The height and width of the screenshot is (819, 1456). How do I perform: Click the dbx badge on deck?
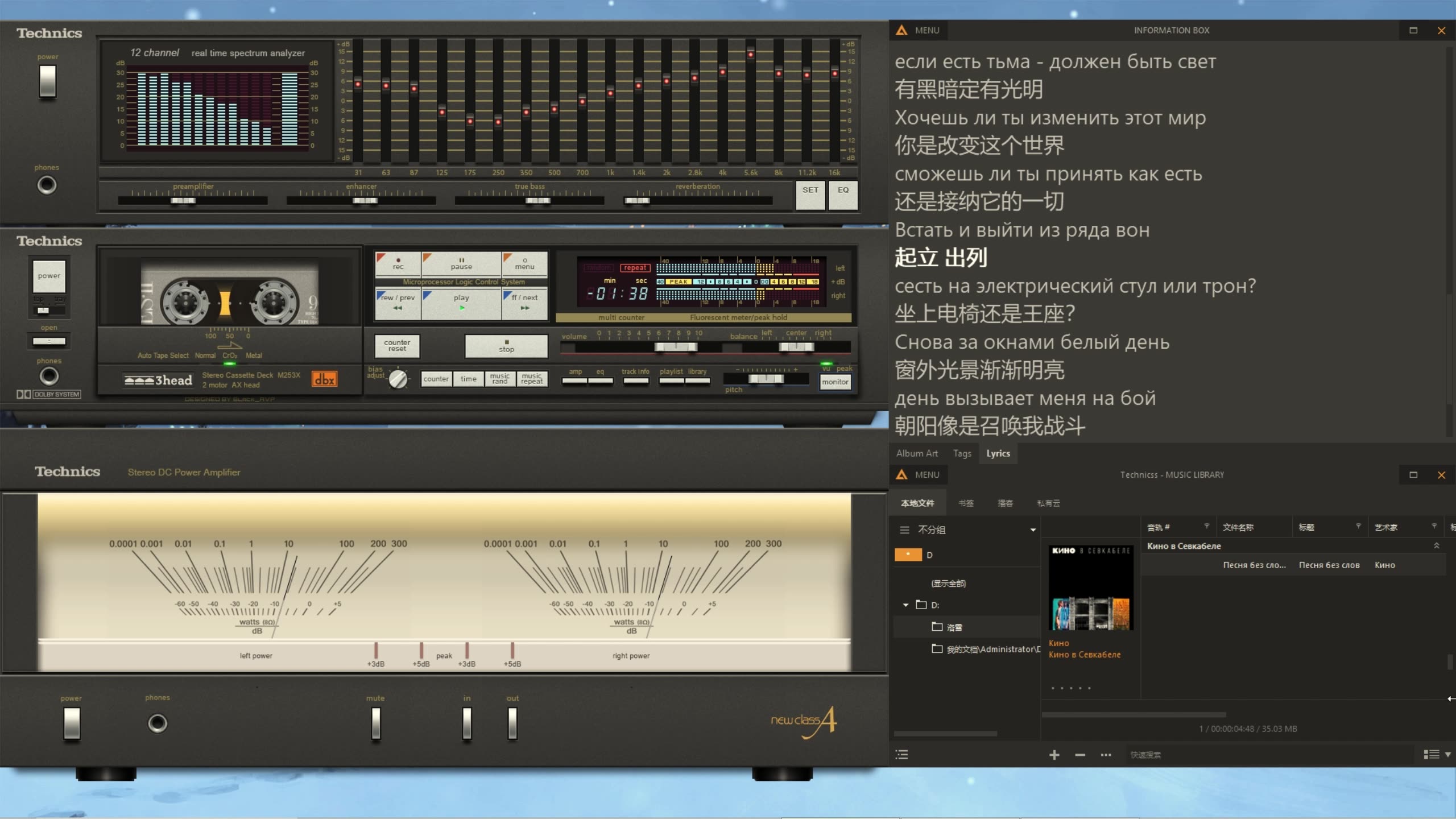324,379
